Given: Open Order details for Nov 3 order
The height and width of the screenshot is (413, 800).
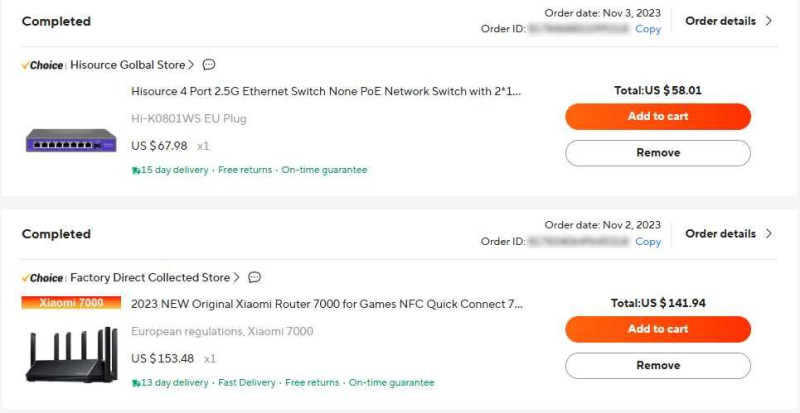Looking at the screenshot, I should 729,21.
